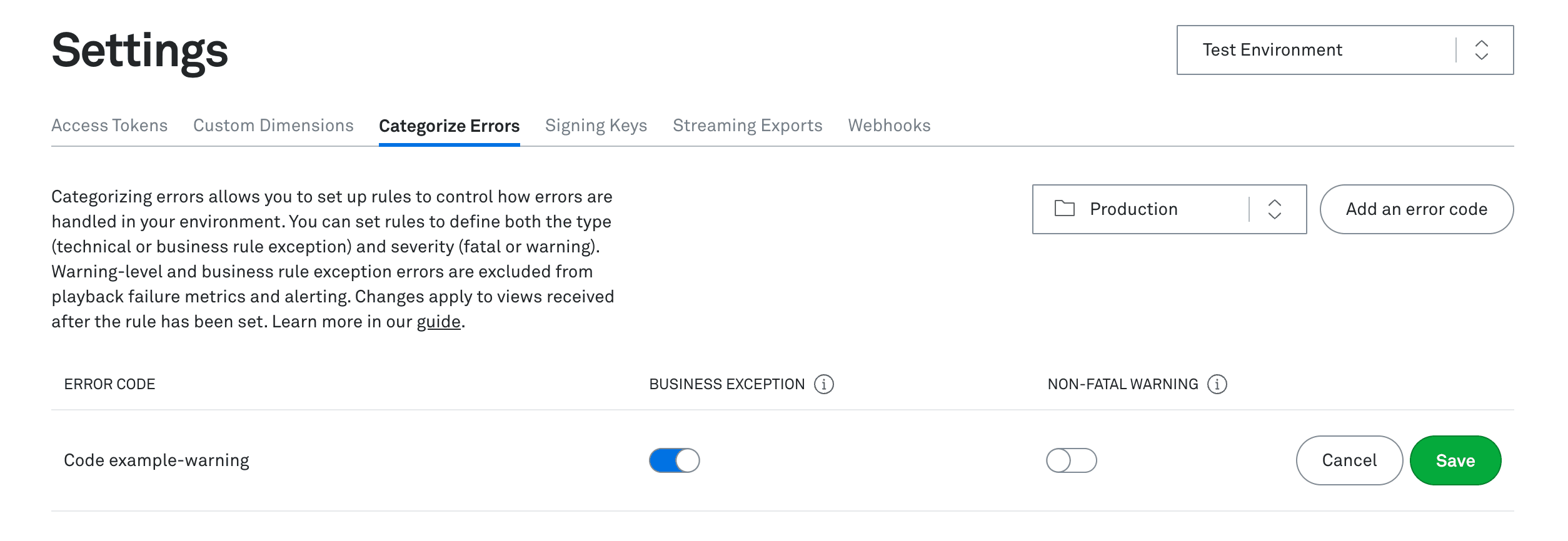
Task: Go to the Signing Keys tab
Action: [x=596, y=126]
